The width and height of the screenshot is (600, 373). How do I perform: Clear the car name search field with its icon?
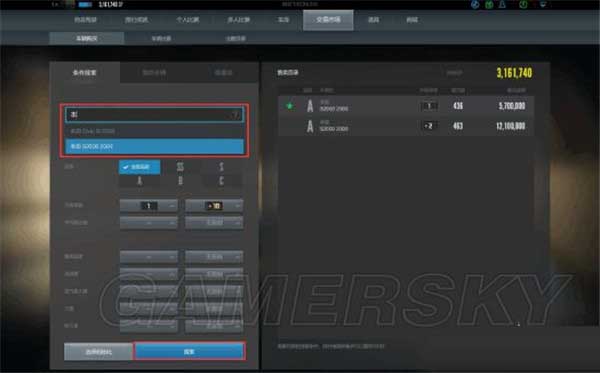(236, 114)
